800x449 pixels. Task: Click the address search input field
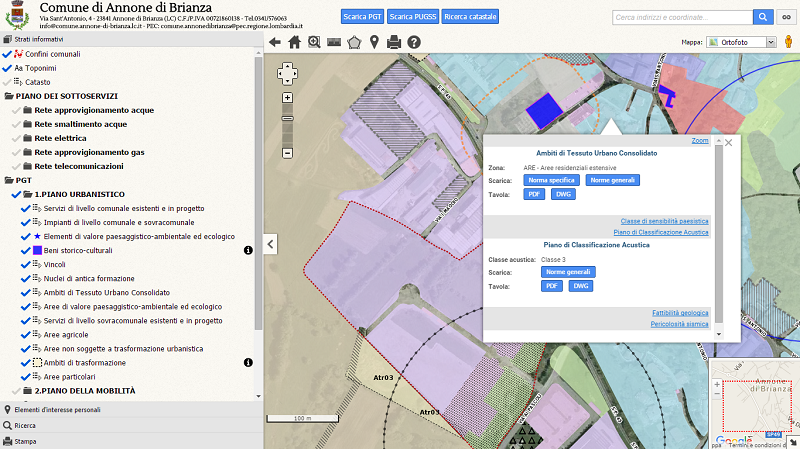[683, 17]
